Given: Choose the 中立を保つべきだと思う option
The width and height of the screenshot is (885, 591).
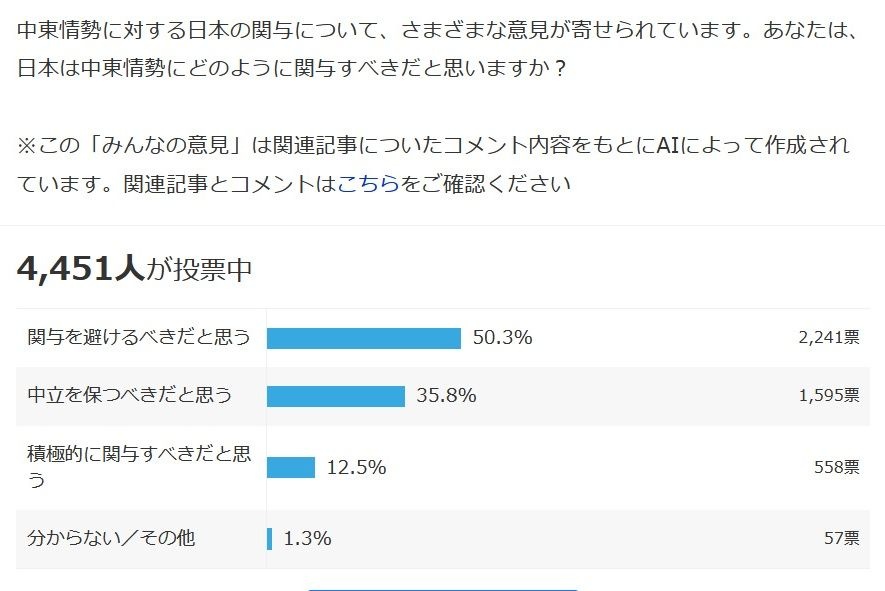Looking at the screenshot, I should click(x=130, y=395).
